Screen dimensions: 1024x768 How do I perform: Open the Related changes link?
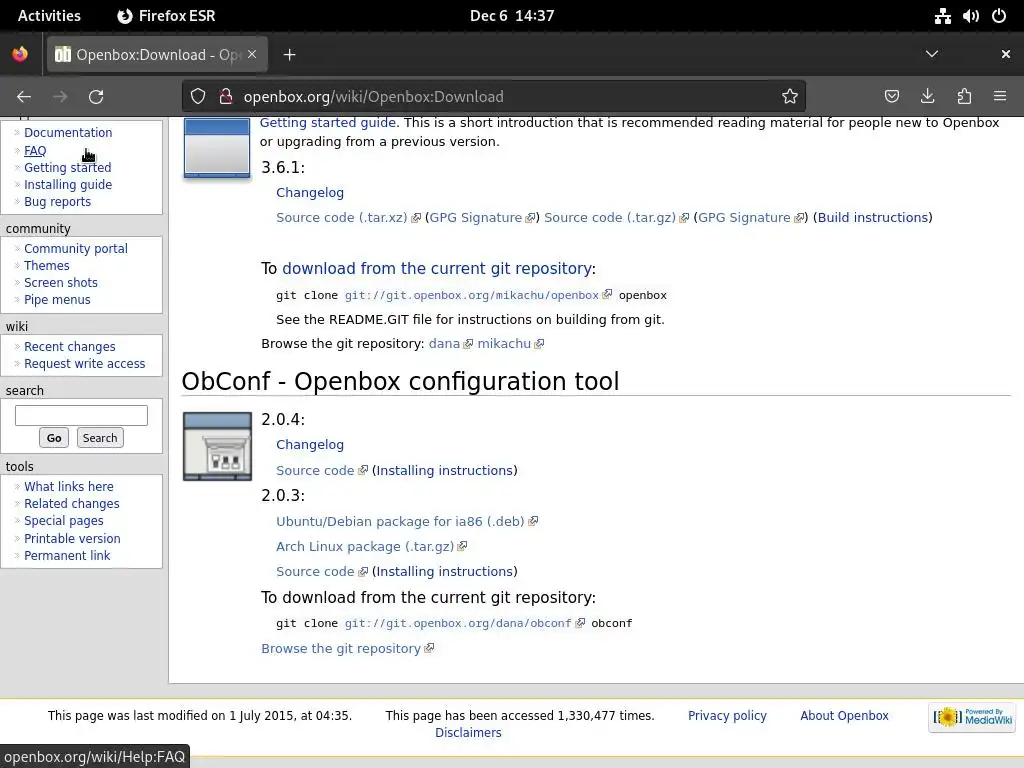click(x=72, y=504)
